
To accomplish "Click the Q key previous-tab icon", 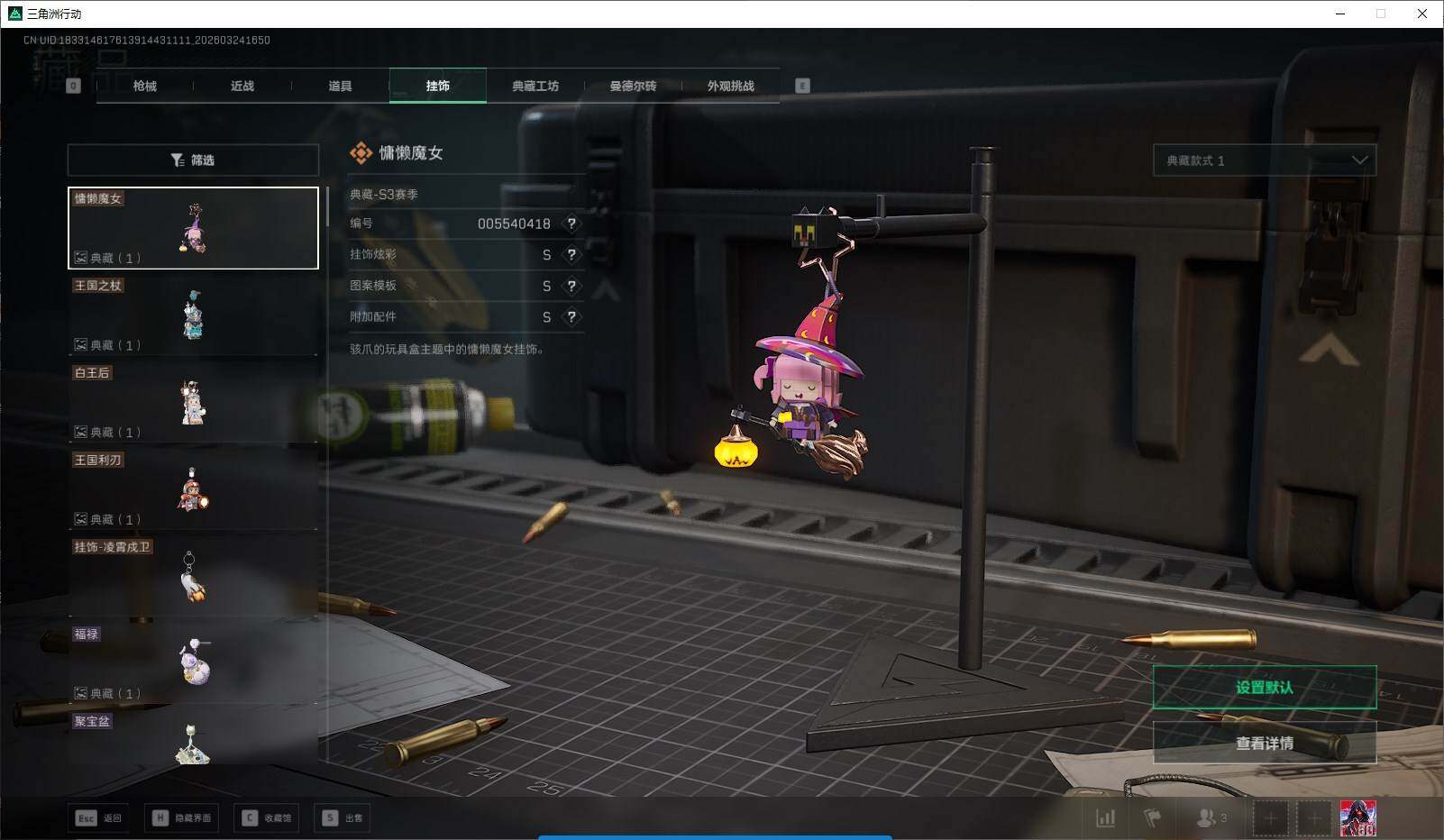I will click(x=74, y=86).
